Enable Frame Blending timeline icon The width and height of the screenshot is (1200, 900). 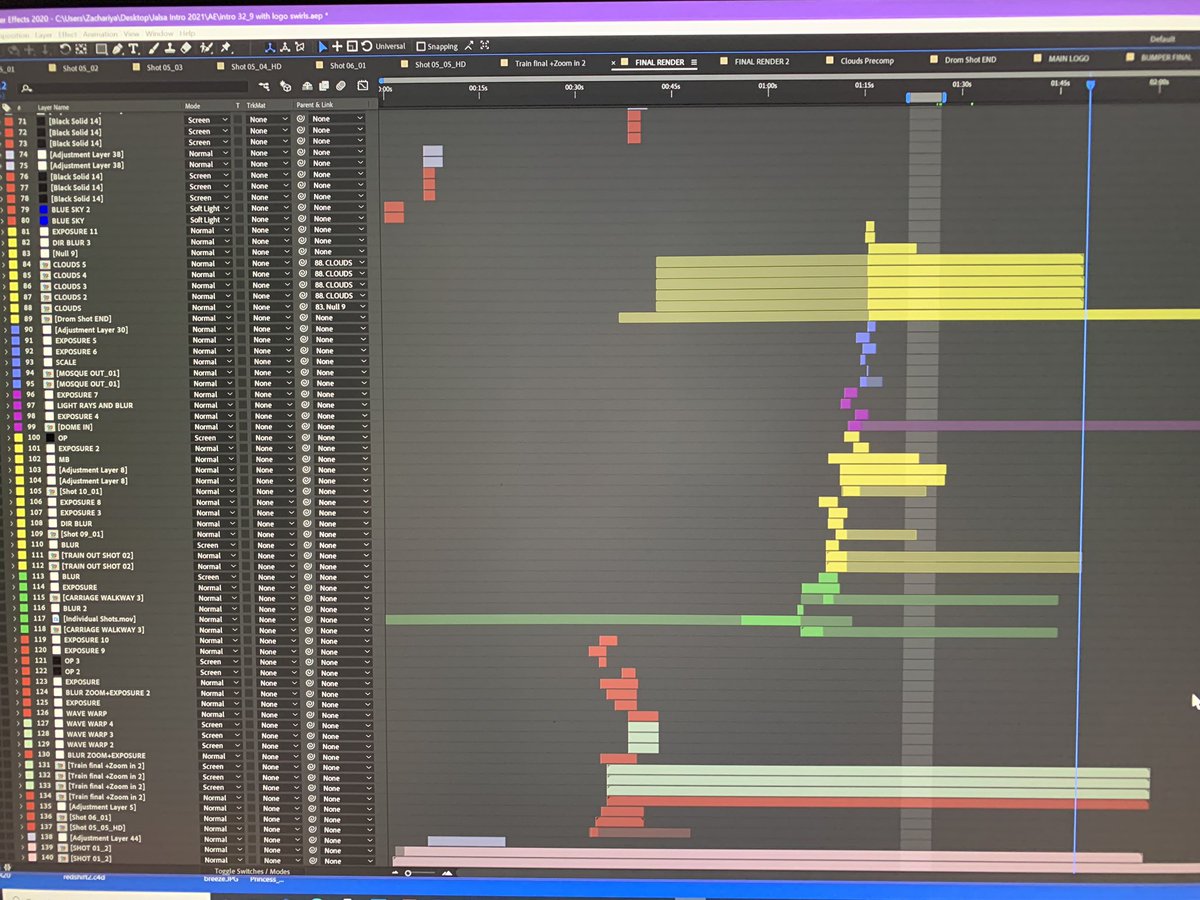coord(323,86)
